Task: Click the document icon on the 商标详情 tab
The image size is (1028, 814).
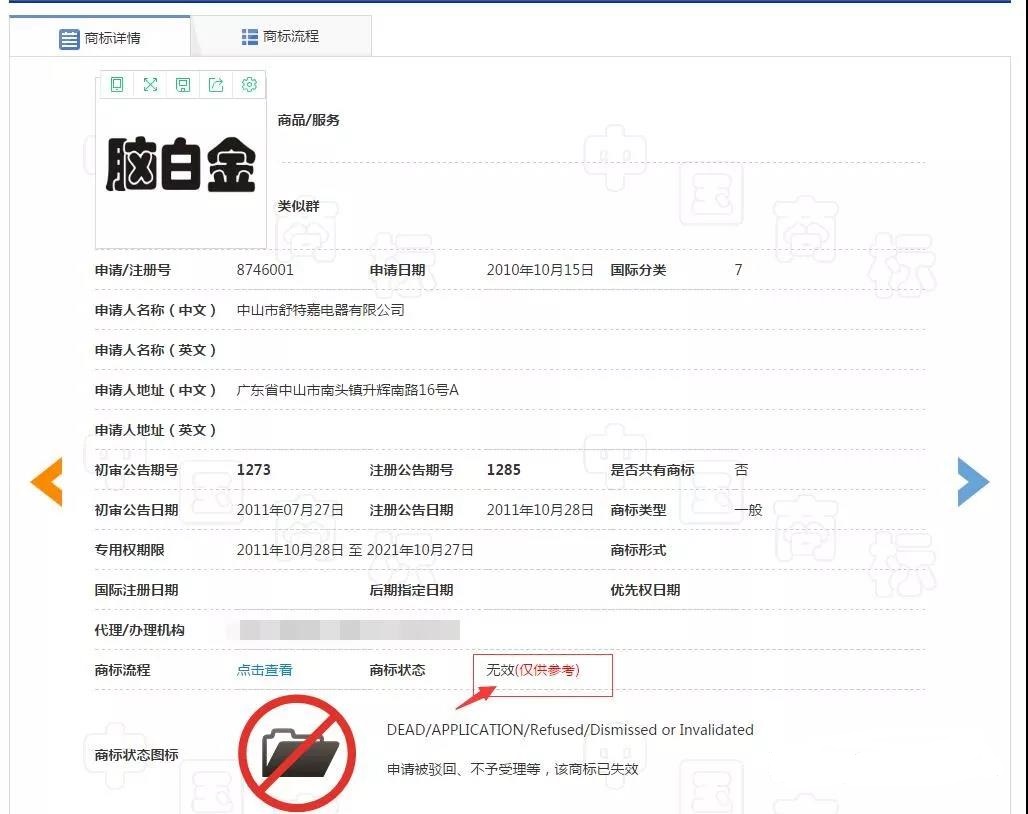Action: pyautogui.click(x=68, y=35)
